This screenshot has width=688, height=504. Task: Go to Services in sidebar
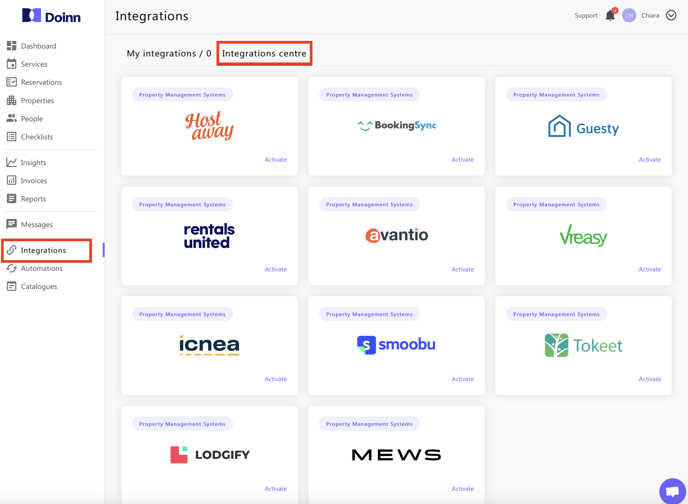coord(34,64)
